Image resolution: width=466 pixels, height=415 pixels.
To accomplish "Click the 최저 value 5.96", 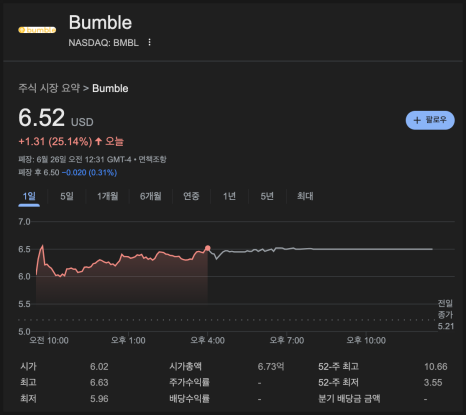I will [x=99, y=399].
